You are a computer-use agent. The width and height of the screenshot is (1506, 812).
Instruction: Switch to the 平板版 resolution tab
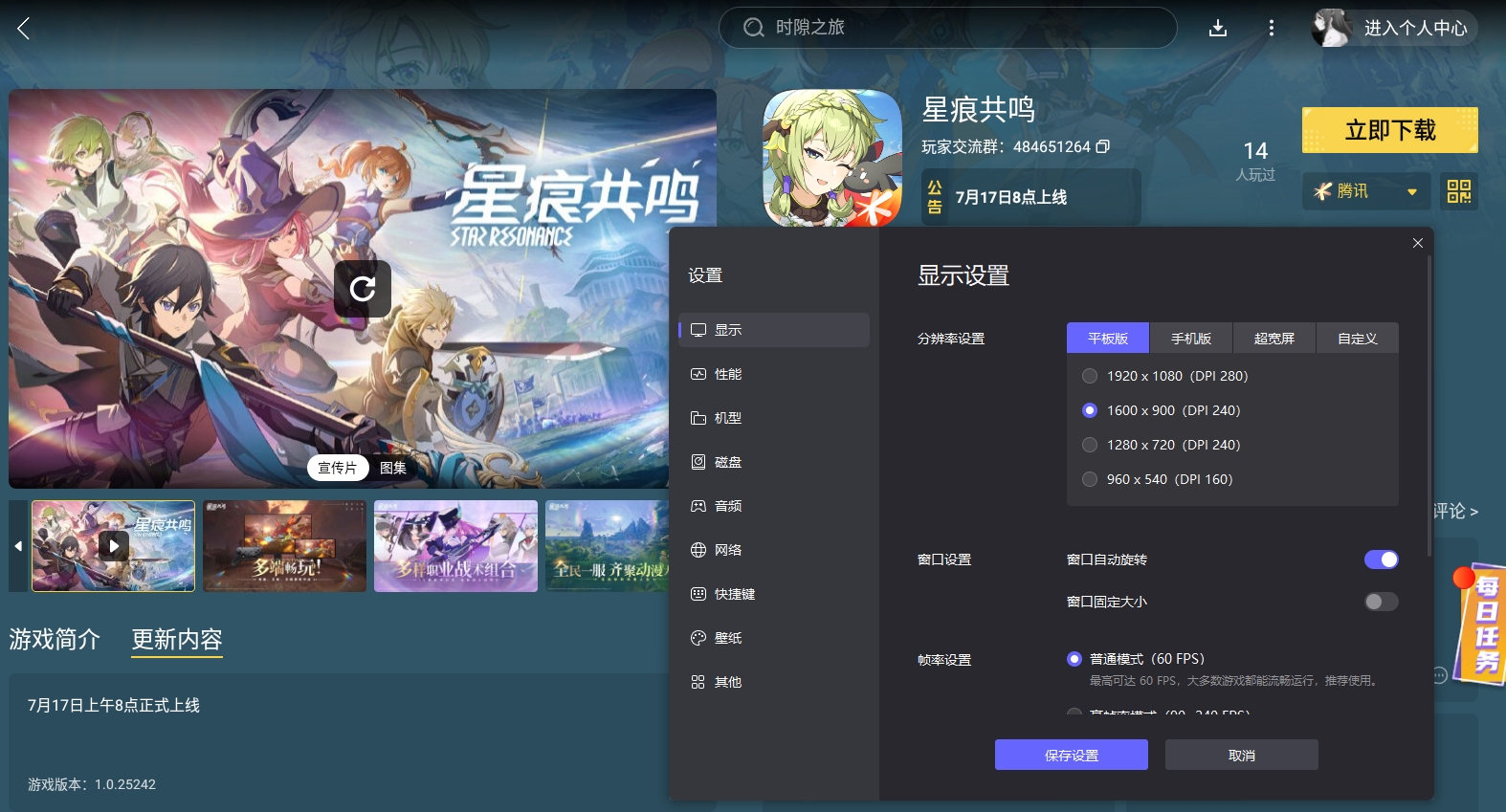point(1108,339)
